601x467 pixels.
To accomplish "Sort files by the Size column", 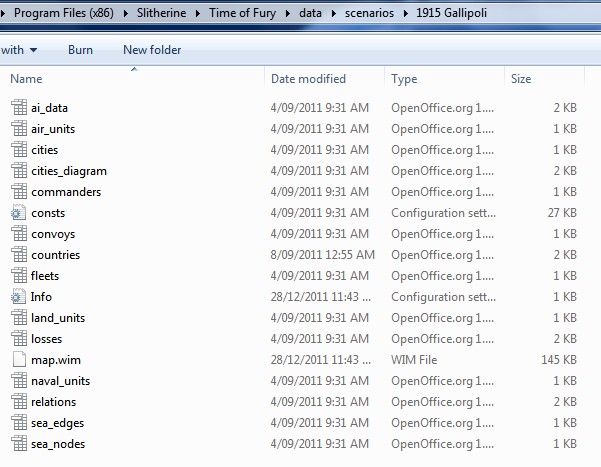I will point(521,79).
